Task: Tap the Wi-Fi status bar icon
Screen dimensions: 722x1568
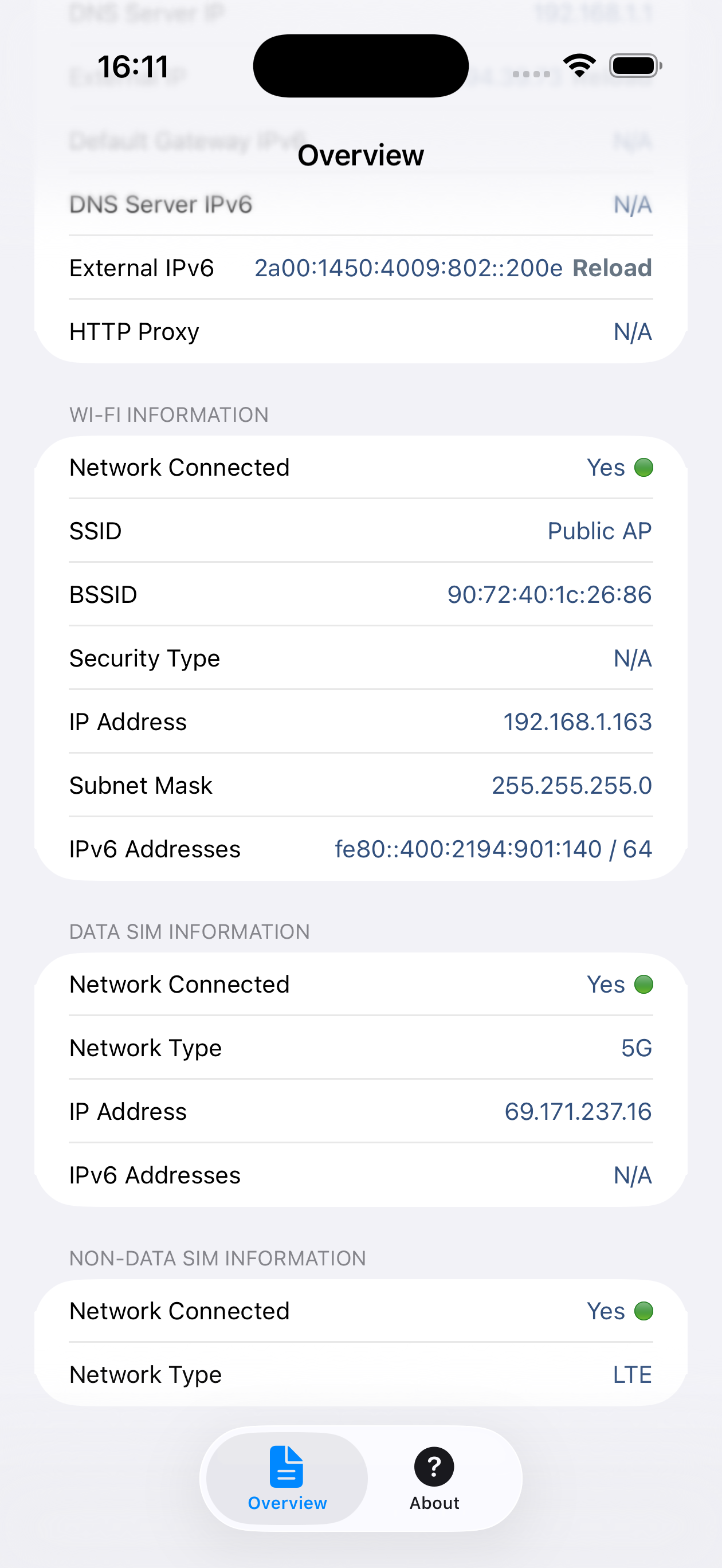Action: [579, 65]
